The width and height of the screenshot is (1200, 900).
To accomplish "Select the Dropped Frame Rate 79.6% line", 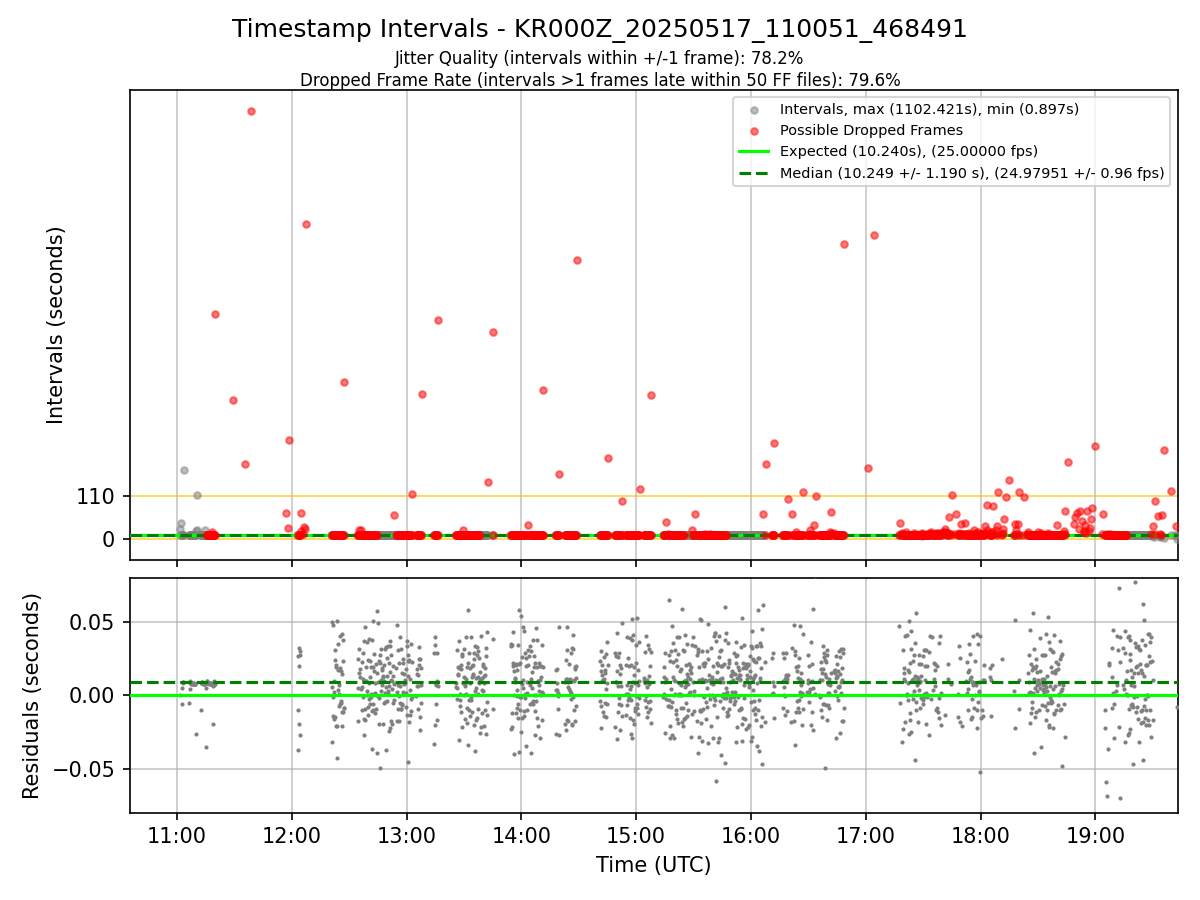I will (600, 80).
